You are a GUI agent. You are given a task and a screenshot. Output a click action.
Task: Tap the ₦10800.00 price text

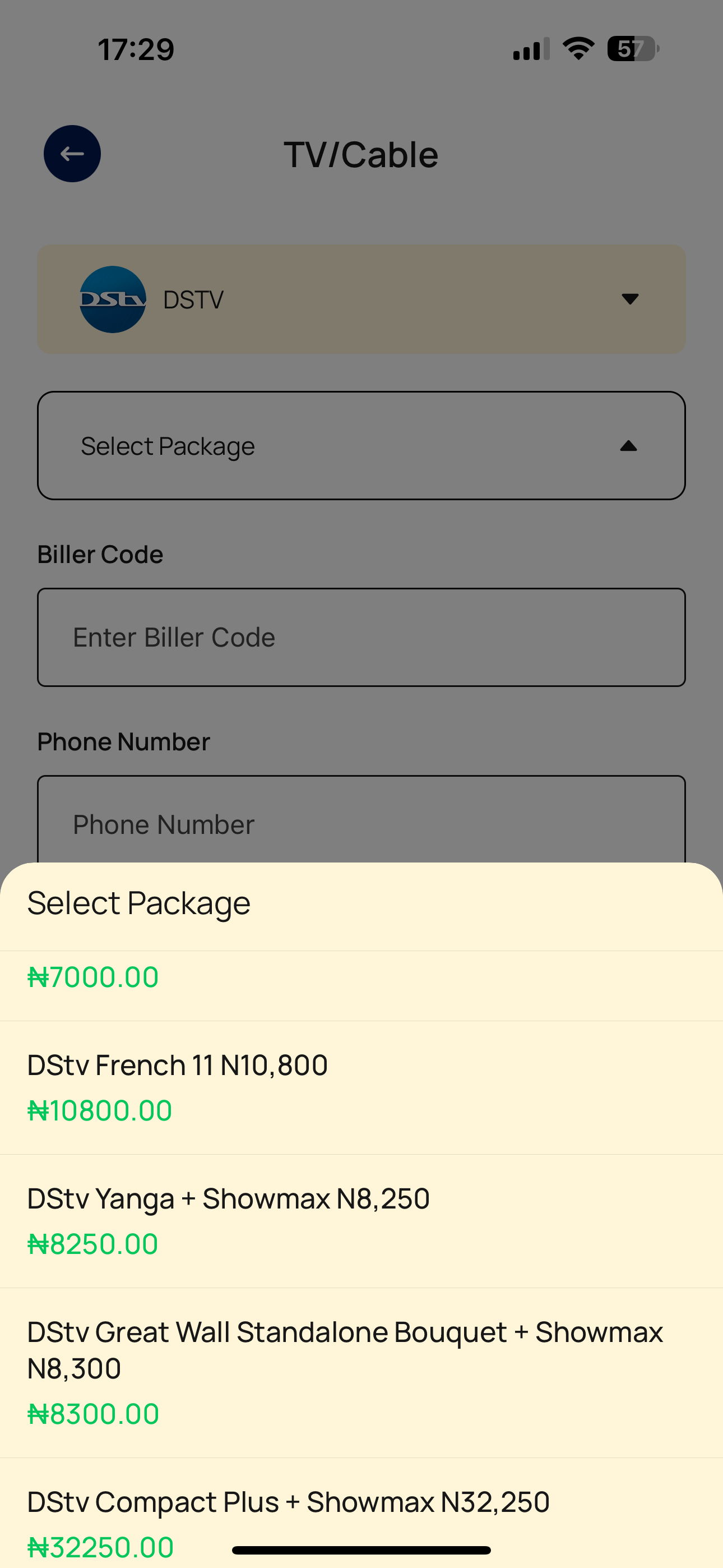(x=100, y=1110)
